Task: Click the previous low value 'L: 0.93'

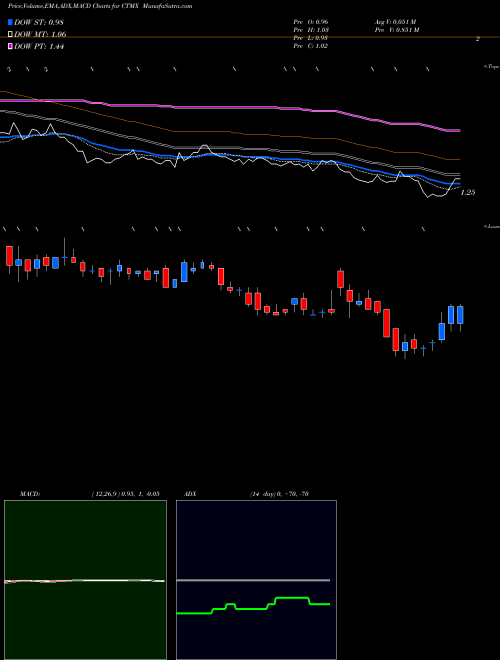Action: coord(319,38)
